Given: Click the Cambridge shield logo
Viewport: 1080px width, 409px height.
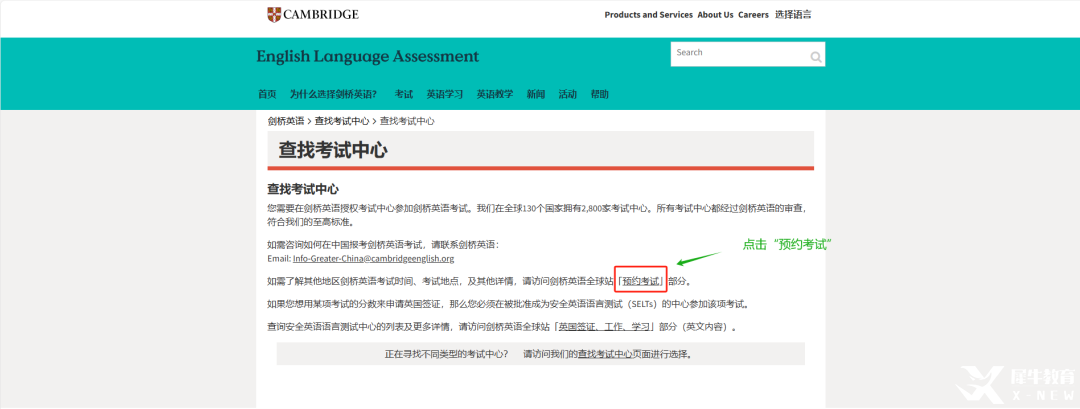Looking at the screenshot, I should pyautogui.click(x=274, y=14).
